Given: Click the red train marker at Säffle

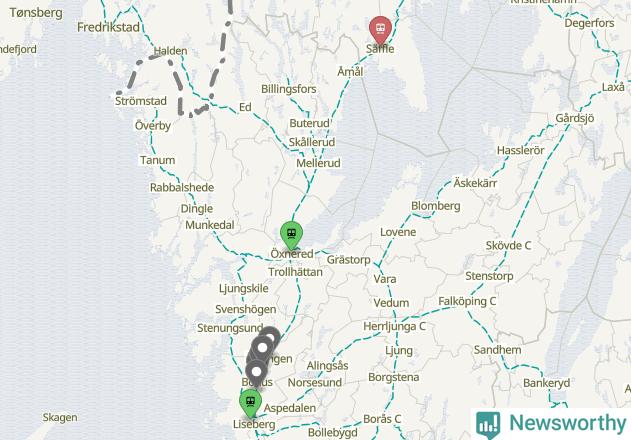Looking at the screenshot, I should pos(380,29).
